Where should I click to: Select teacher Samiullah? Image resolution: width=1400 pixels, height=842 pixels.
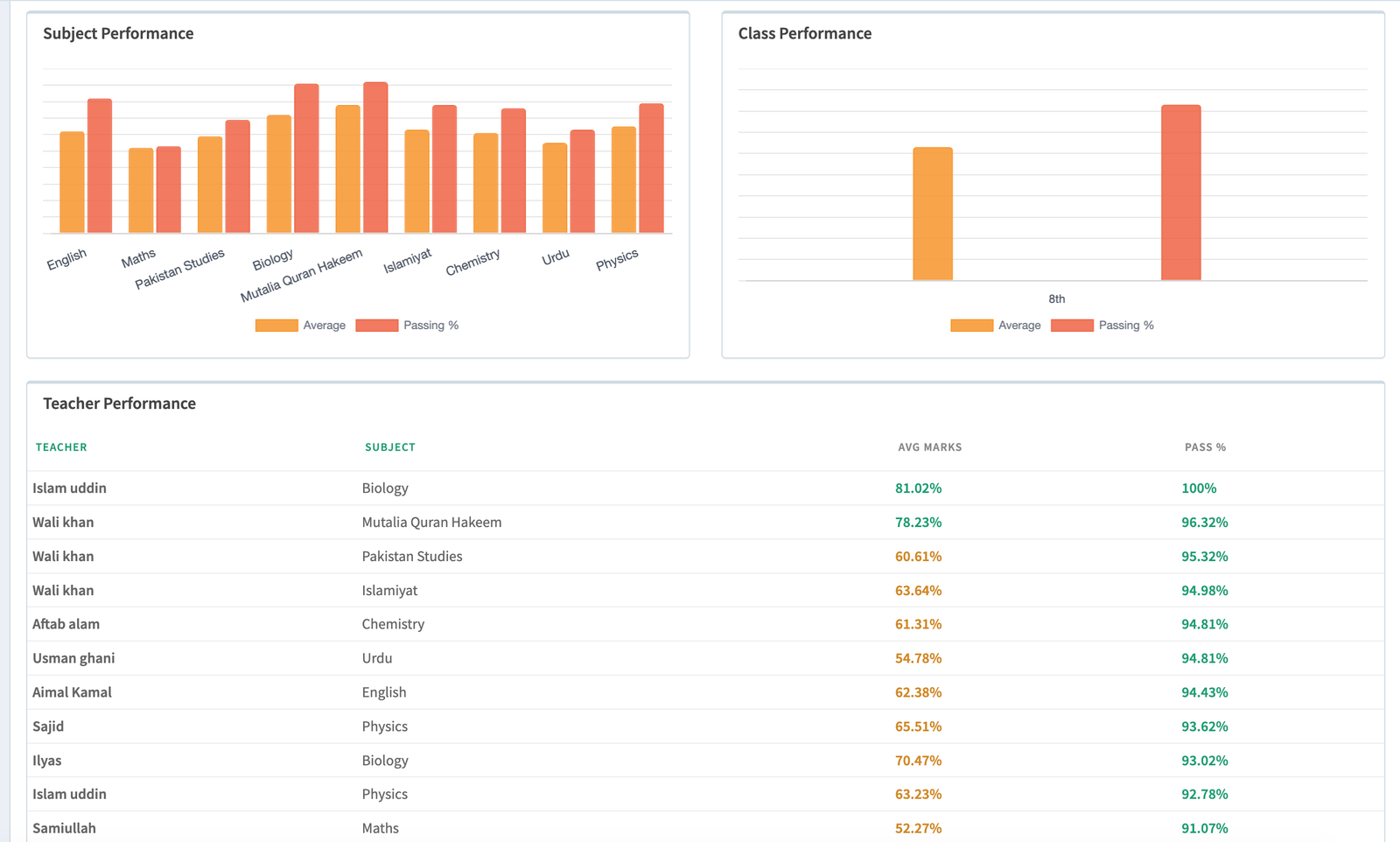65,828
